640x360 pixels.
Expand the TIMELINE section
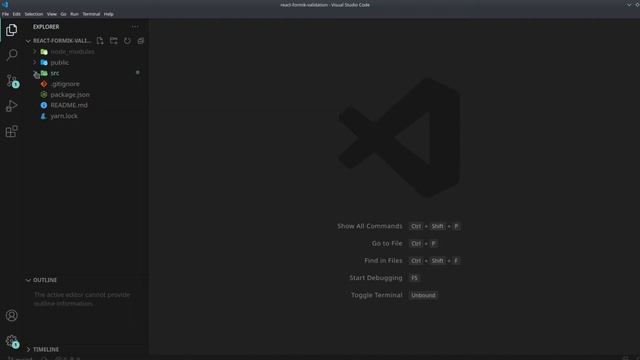coord(28,349)
